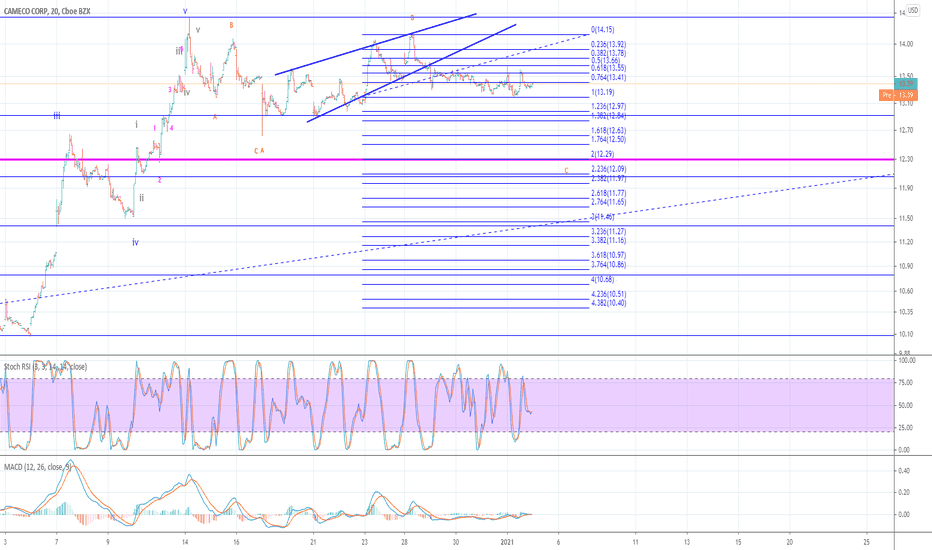The image size is (932, 550).
Task: Click the 14.00 price axis label
Action: click(907, 45)
